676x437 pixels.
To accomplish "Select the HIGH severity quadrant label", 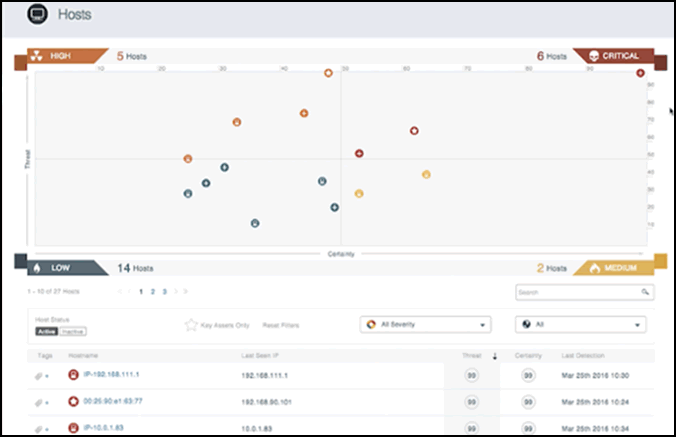I will [x=60, y=57].
